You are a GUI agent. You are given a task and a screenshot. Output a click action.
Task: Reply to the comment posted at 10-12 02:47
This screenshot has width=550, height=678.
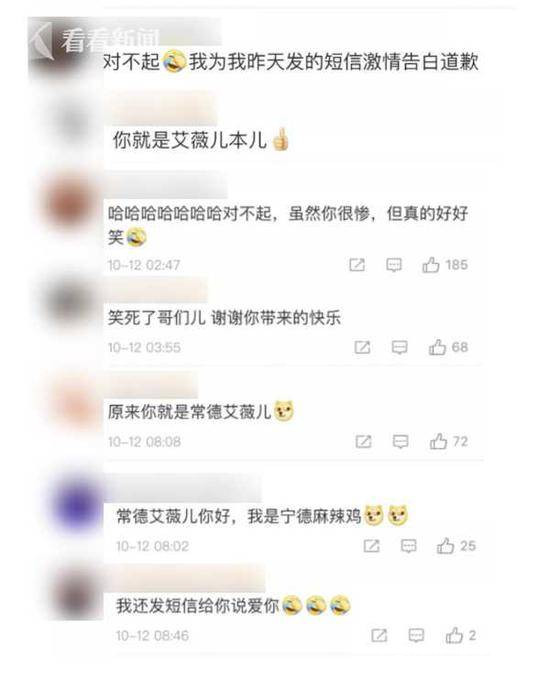(393, 265)
